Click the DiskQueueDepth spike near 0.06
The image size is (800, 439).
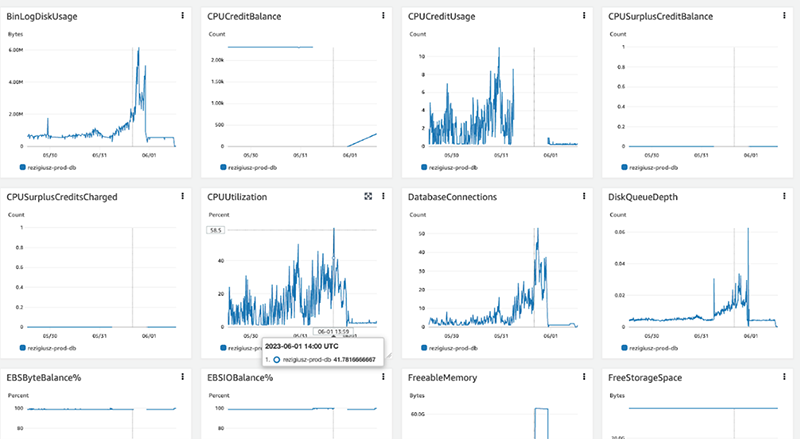(748, 229)
